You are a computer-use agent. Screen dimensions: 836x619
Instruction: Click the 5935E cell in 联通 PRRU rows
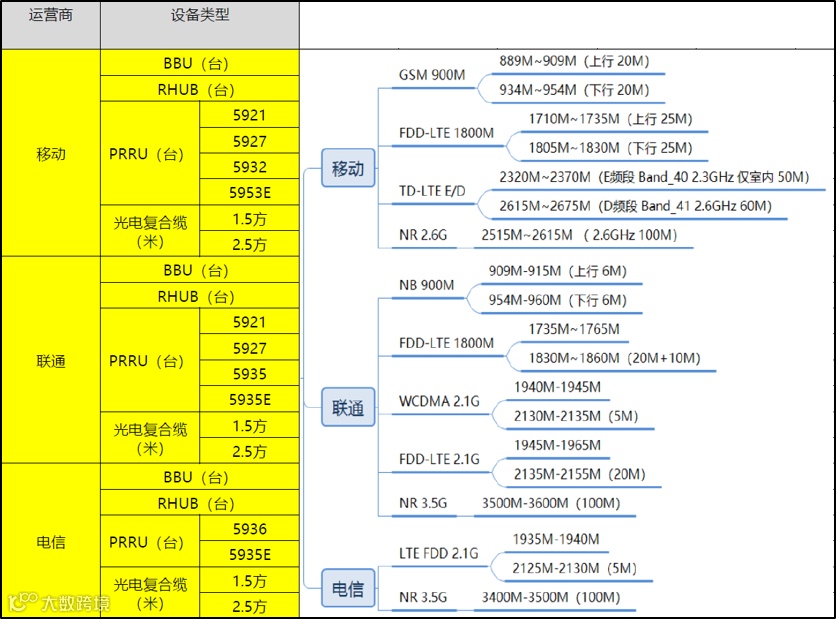click(x=250, y=399)
